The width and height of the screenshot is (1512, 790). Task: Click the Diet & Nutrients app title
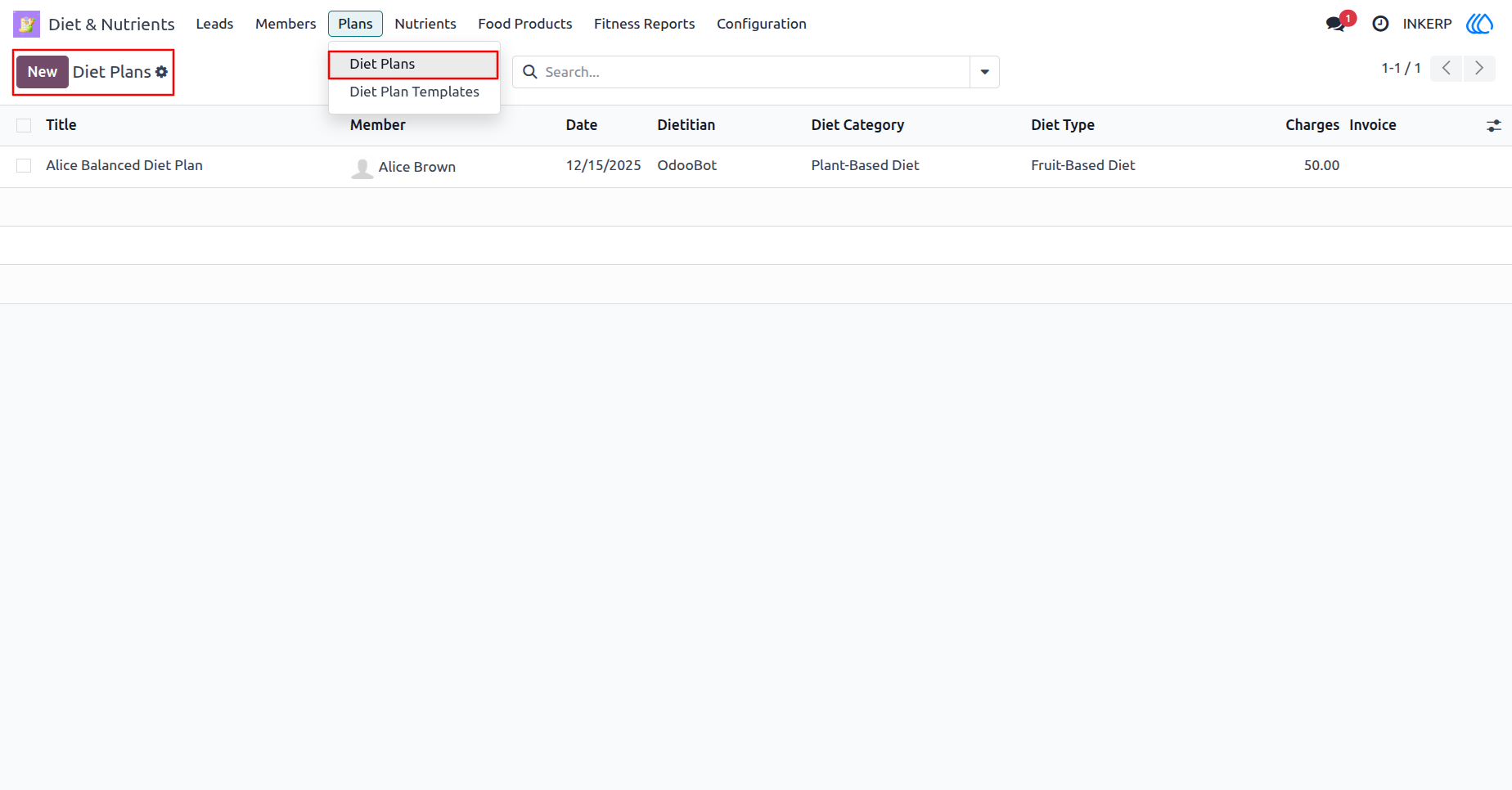pos(111,24)
